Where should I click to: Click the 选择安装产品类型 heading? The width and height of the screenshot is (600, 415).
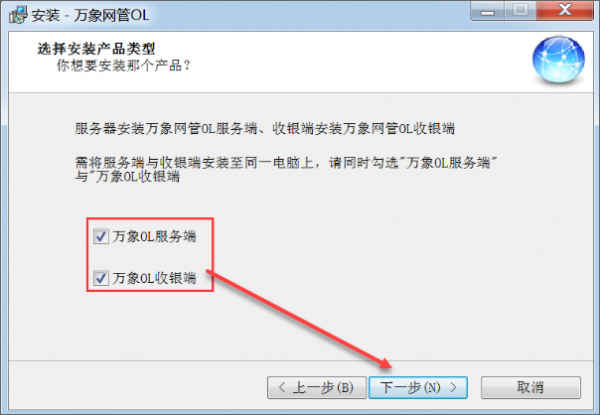[x=96, y=49]
